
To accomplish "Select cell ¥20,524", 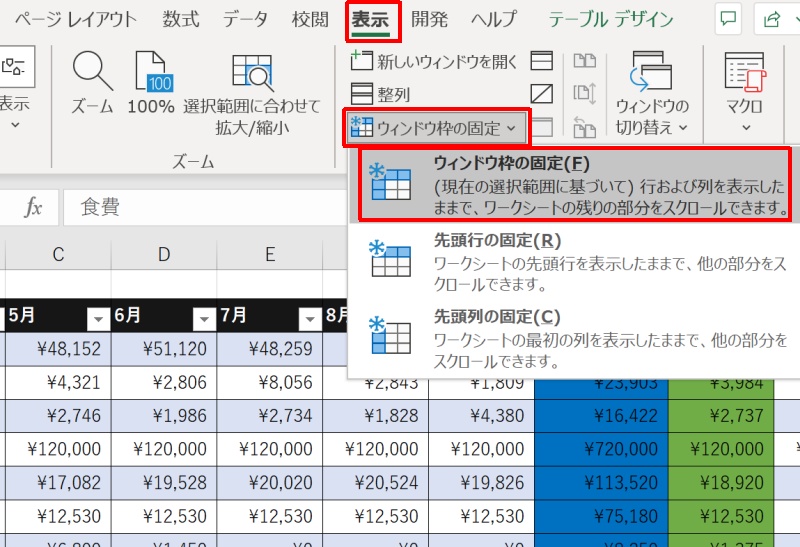I will point(376,483).
